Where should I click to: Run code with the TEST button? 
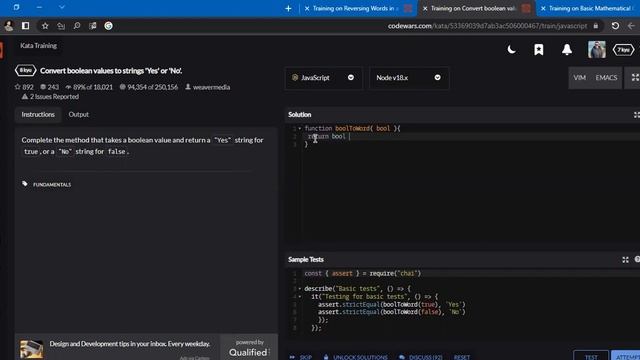point(591,356)
